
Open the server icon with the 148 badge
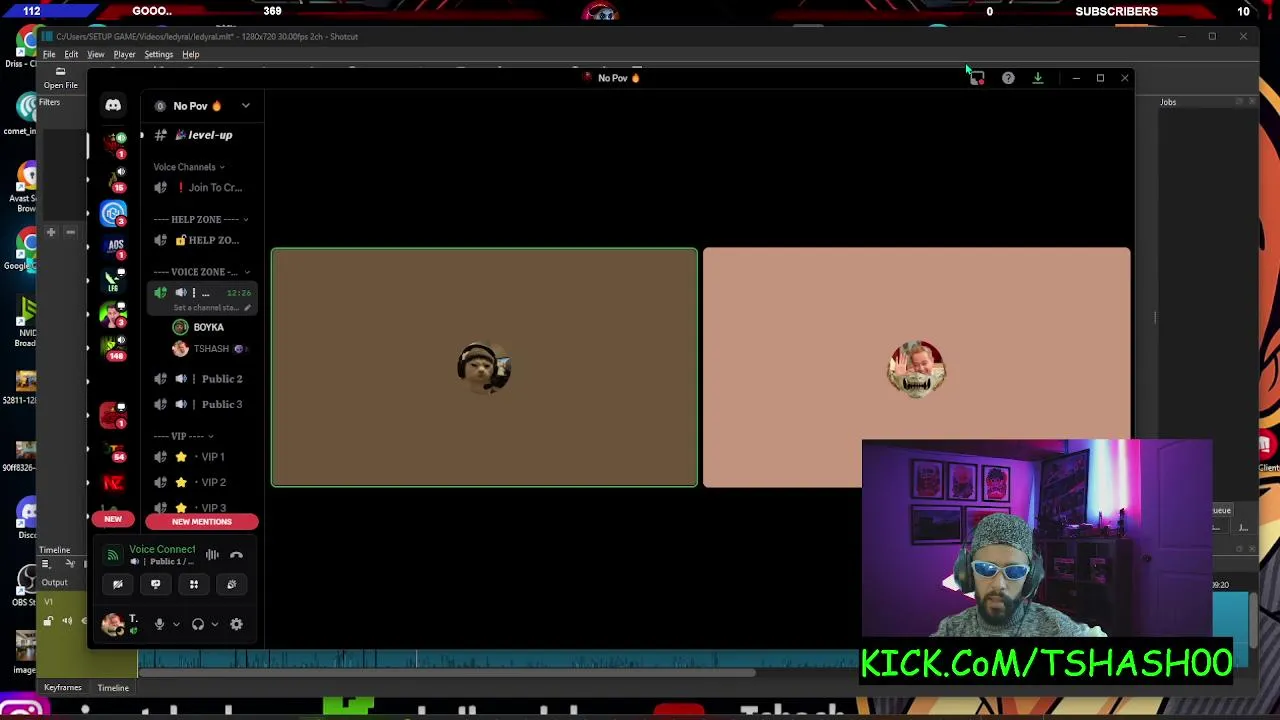tap(114, 347)
